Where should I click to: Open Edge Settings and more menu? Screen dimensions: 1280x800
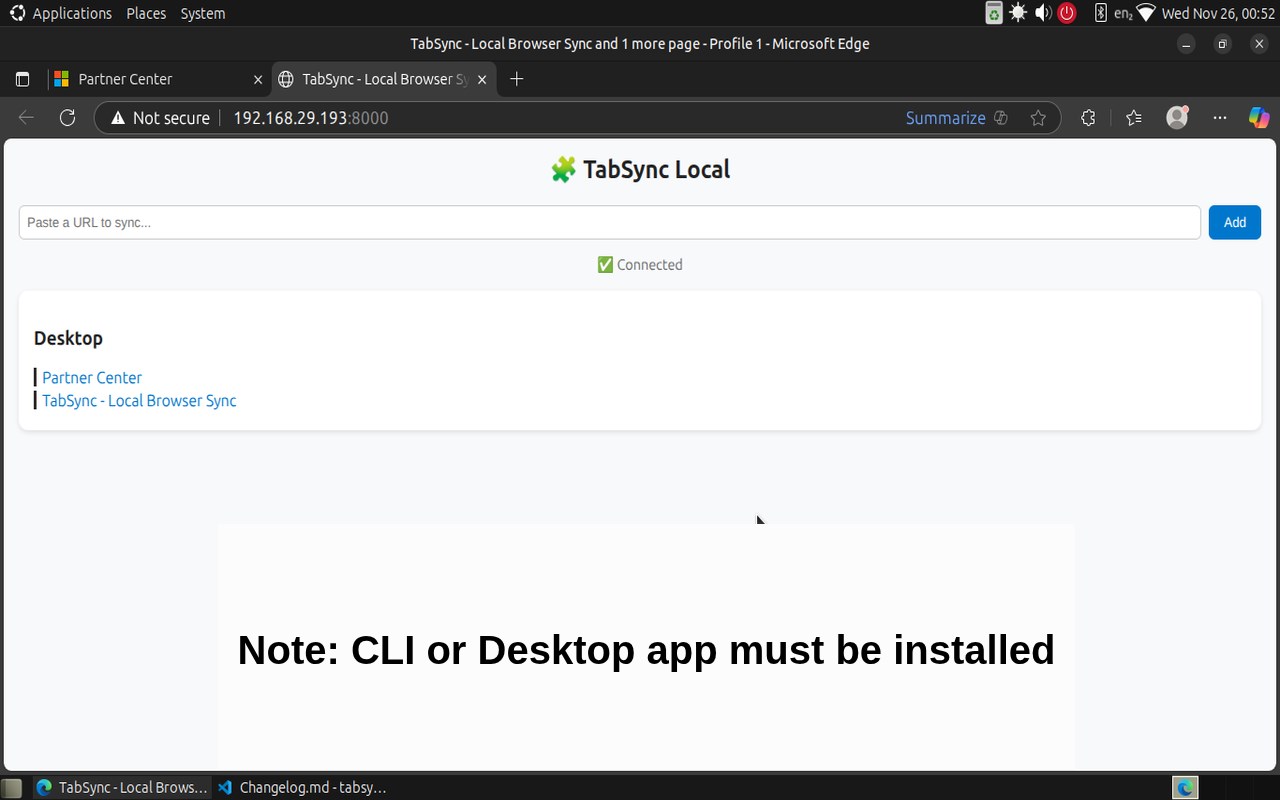1219,118
